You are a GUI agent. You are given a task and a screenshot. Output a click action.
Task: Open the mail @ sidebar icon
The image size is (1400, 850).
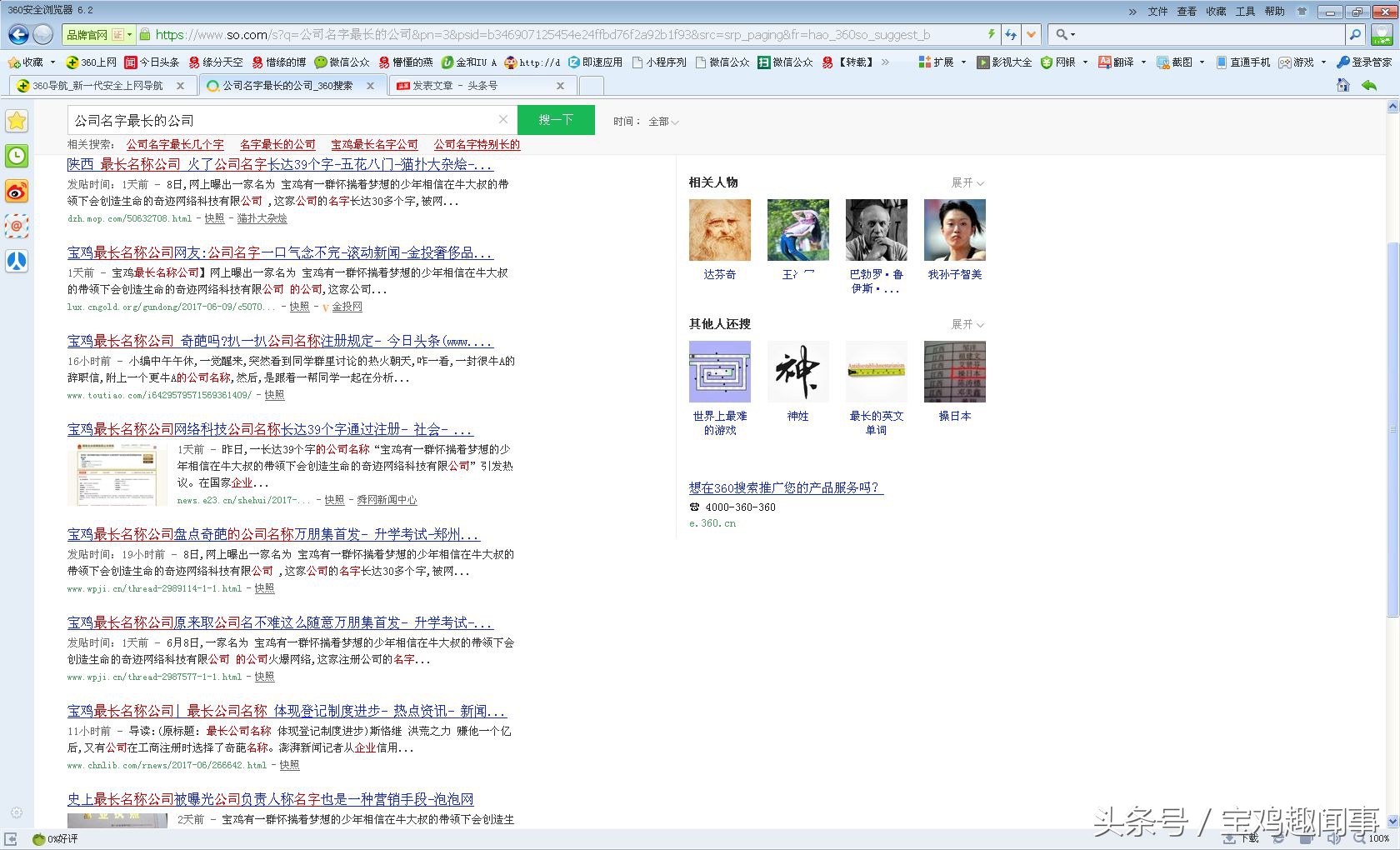click(x=17, y=226)
